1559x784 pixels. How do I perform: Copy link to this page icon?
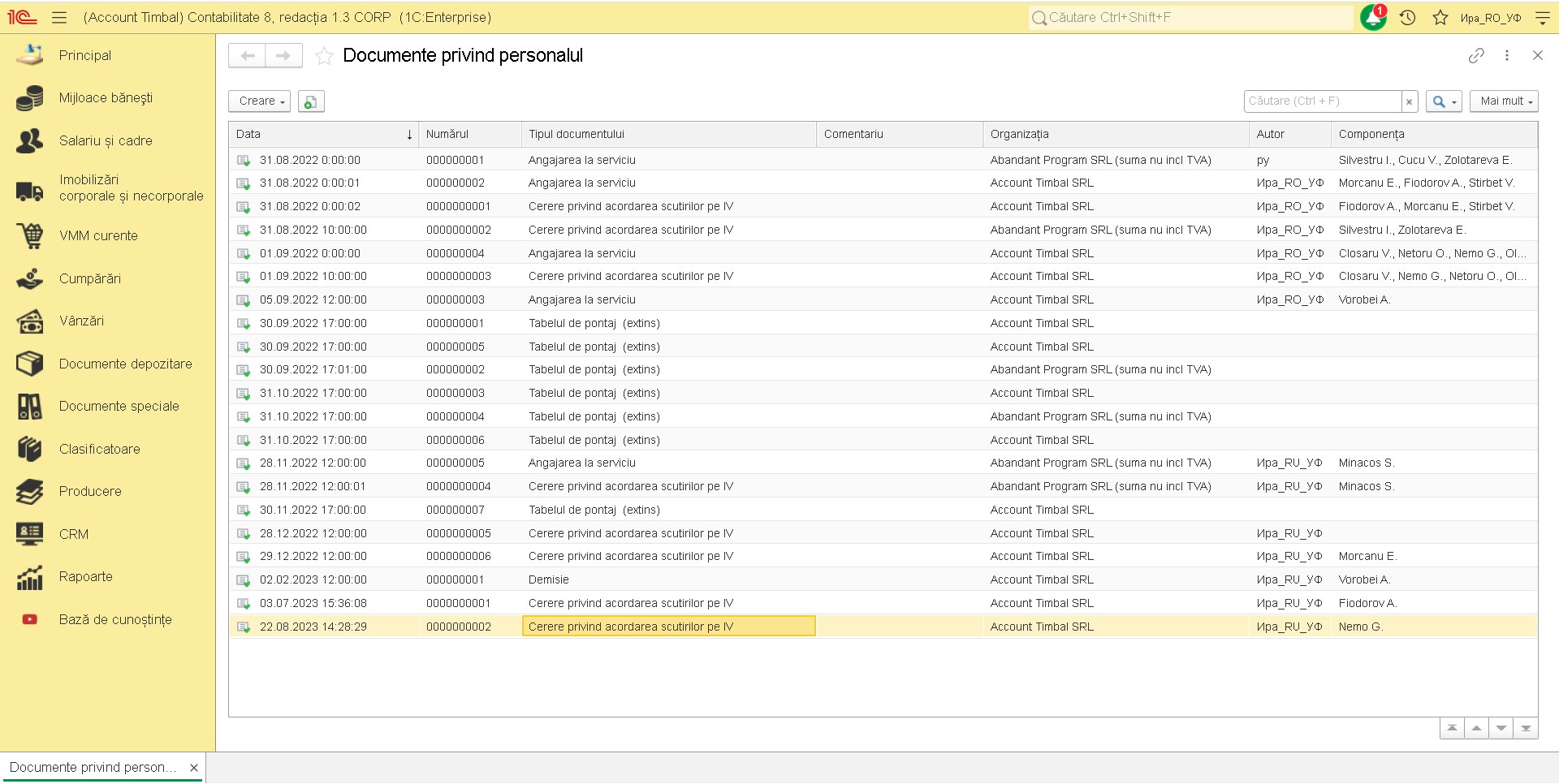(1476, 55)
